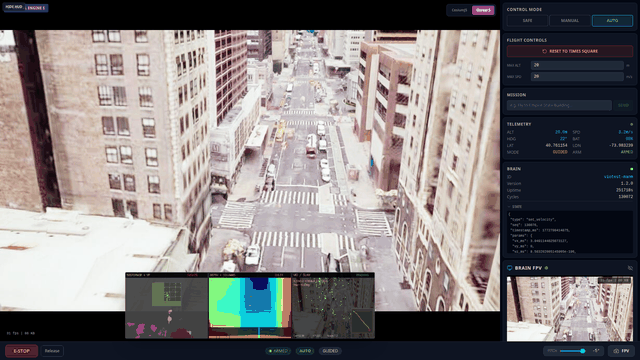Screen dimensions: 640x360
Task: Click the Brain FPV monitor icon
Action: (x=509, y=268)
